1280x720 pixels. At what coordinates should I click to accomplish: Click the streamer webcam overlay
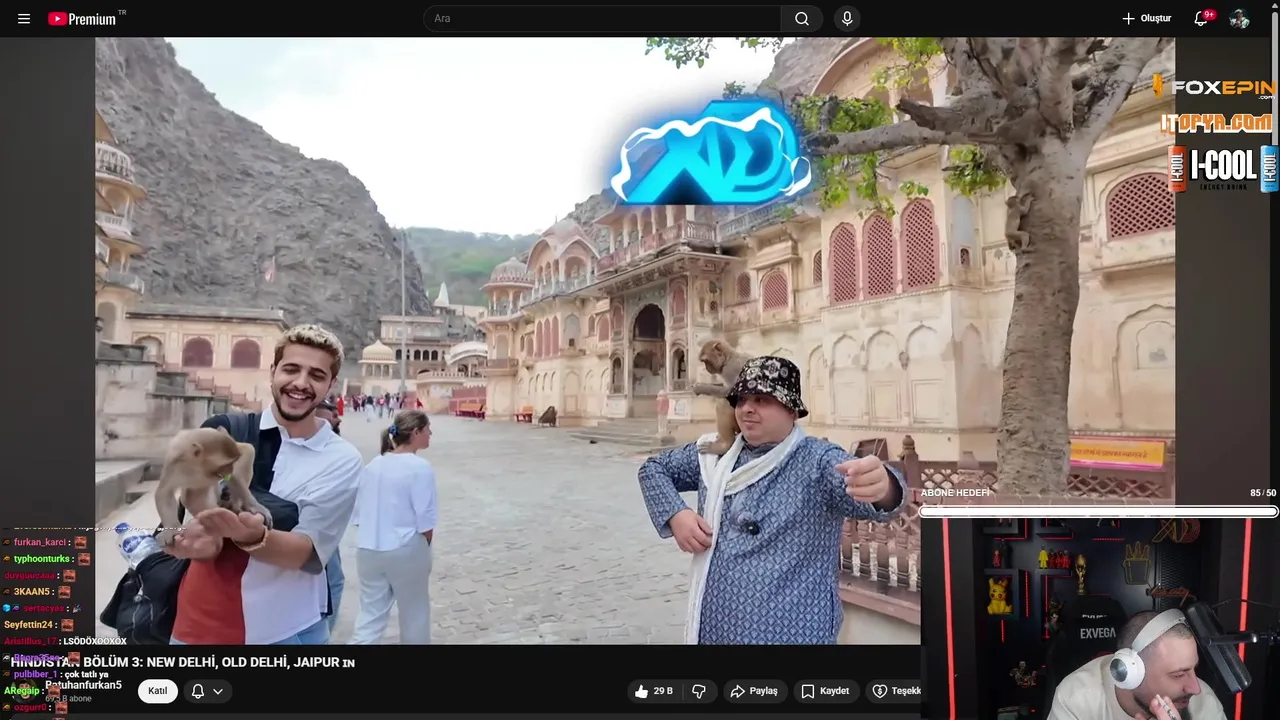(x=1100, y=620)
